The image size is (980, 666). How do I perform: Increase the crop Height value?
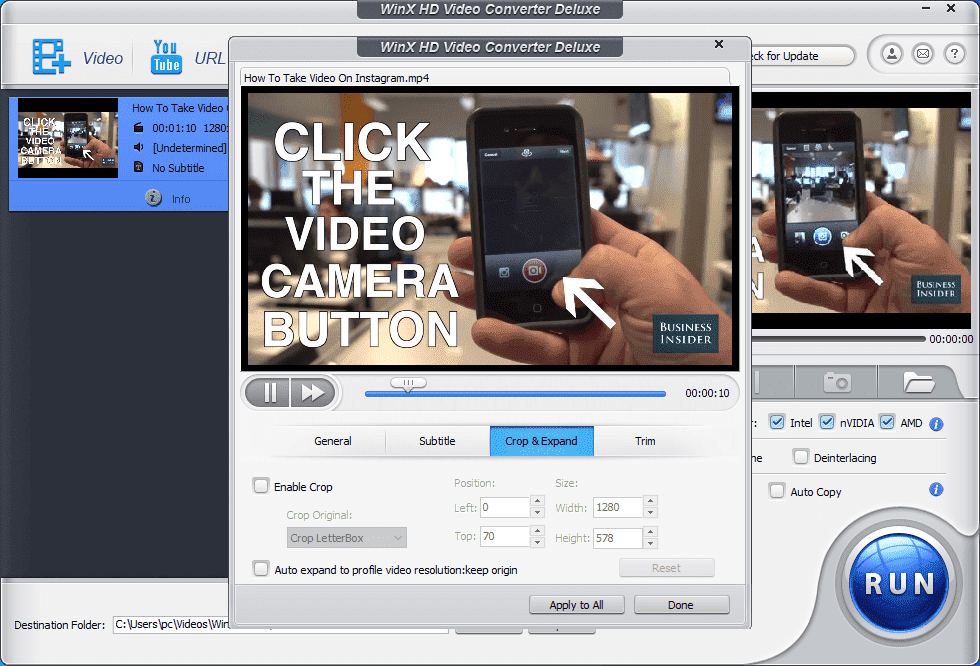(x=651, y=532)
